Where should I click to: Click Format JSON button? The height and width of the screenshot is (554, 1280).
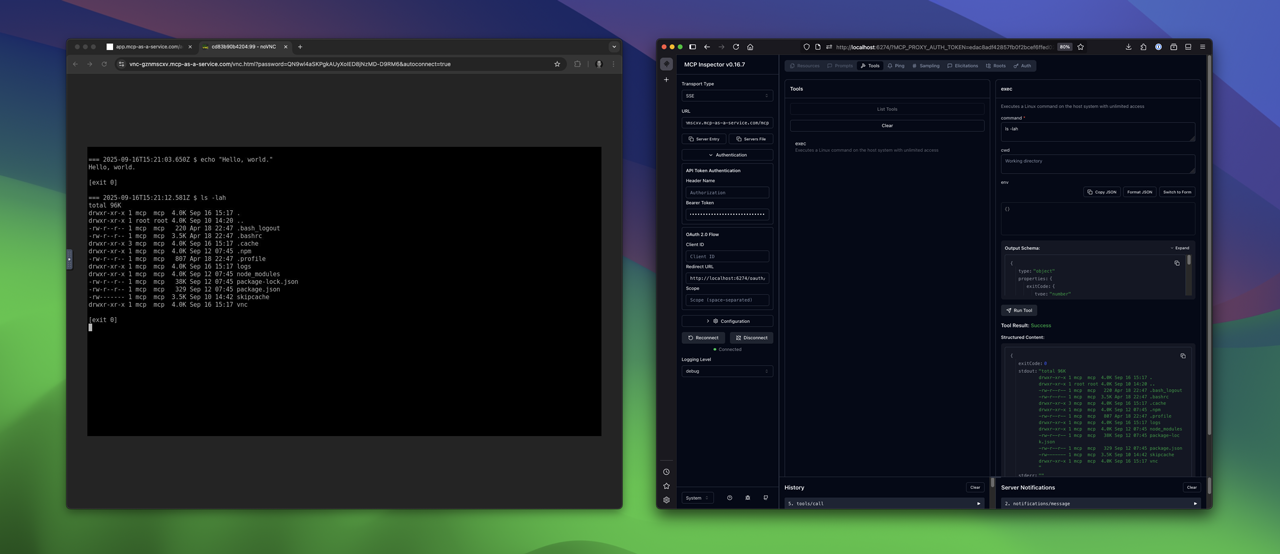point(1139,192)
